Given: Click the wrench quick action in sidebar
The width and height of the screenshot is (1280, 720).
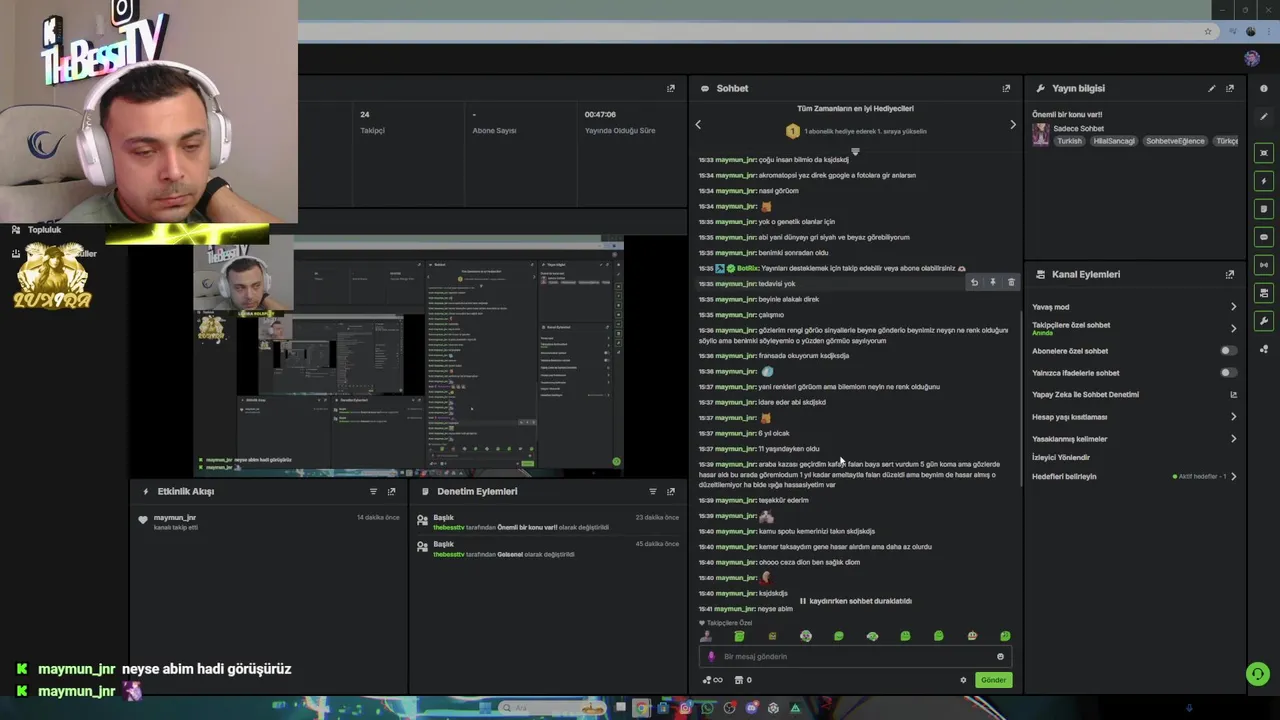Looking at the screenshot, I should [x=1264, y=321].
